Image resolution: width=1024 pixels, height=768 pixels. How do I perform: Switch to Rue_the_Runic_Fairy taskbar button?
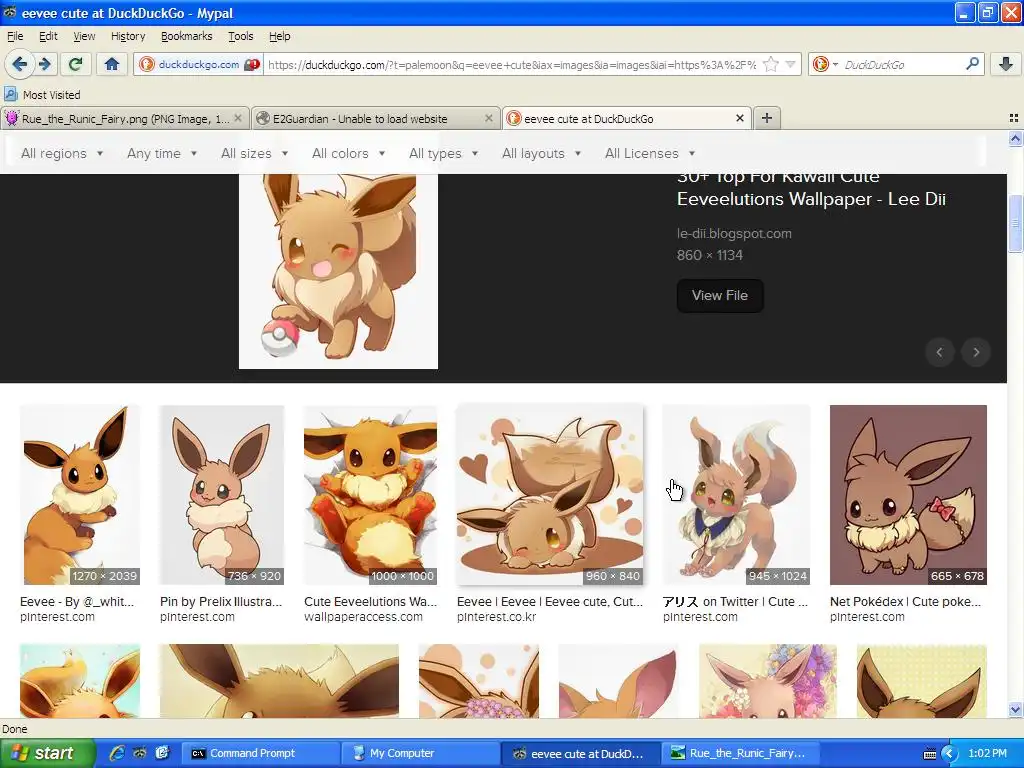coord(741,753)
